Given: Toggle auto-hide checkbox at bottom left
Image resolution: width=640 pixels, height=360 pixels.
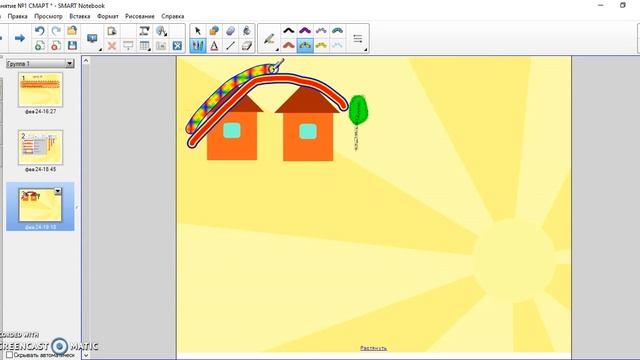Looking at the screenshot, I should click(9, 356).
